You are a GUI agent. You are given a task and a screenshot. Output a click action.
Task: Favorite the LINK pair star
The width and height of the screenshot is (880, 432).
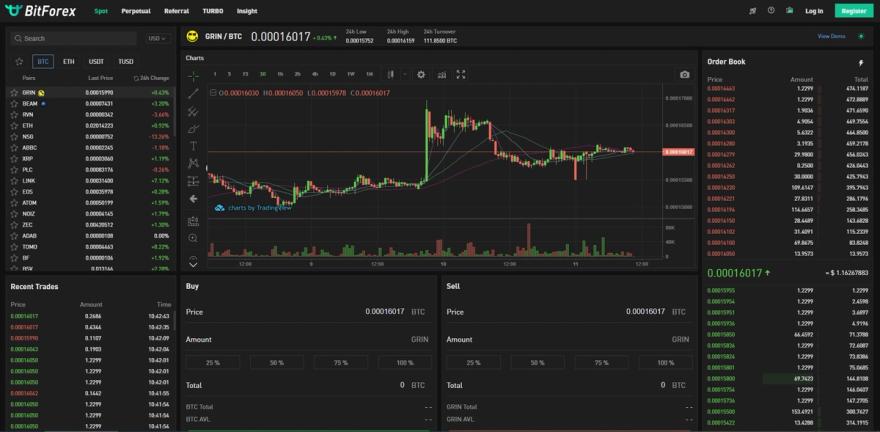[x=14, y=181]
